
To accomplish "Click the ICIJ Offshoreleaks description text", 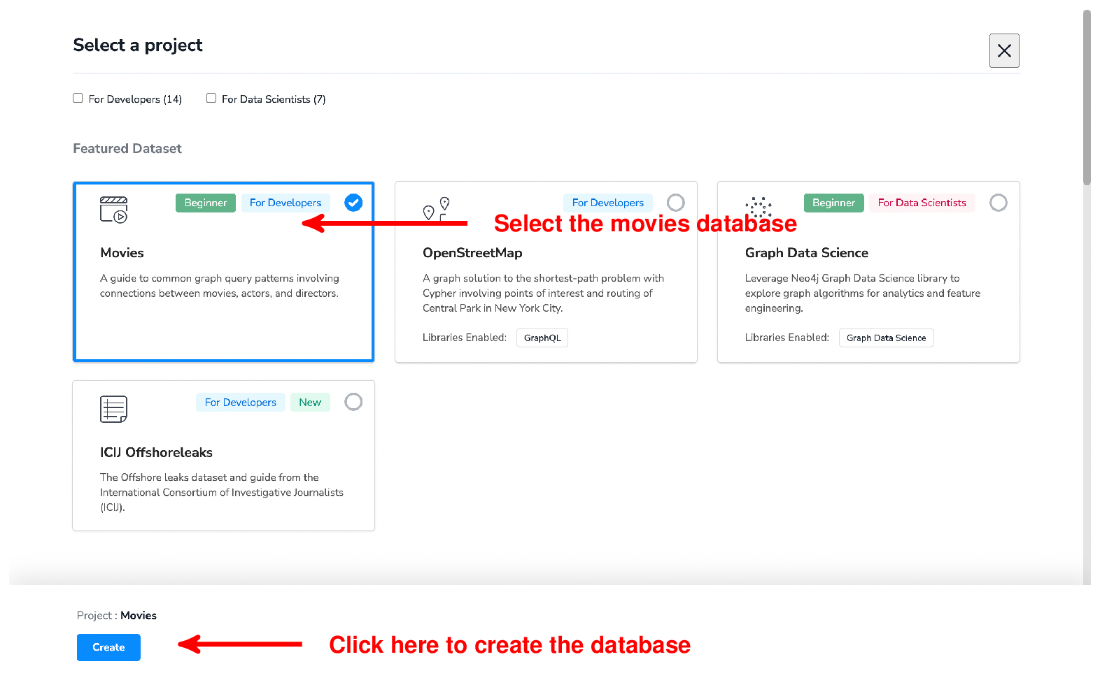I will pyautogui.click(x=222, y=493).
